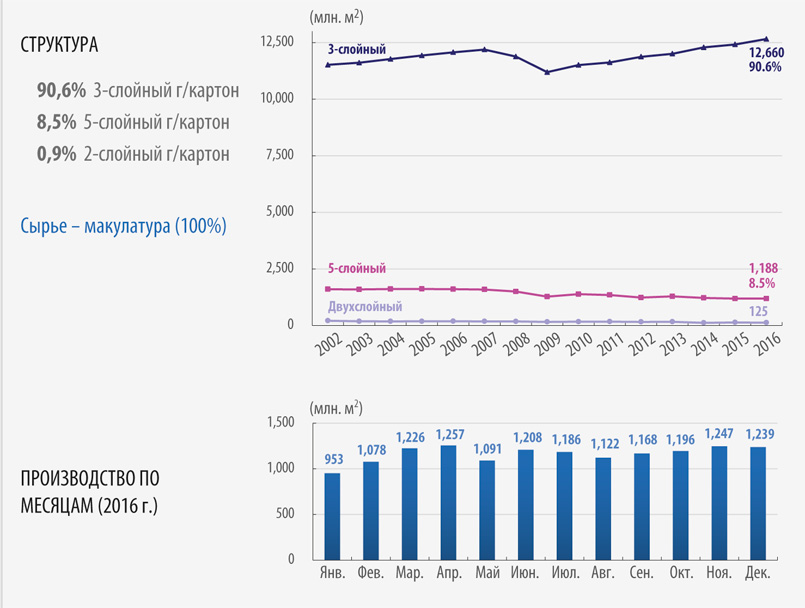Click the 125 value label
Image resolution: width=805 pixels, height=608 pixels.
pos(758,311)
